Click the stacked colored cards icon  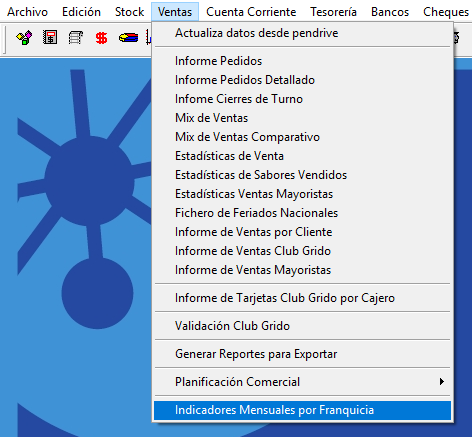tap(128, 37)
